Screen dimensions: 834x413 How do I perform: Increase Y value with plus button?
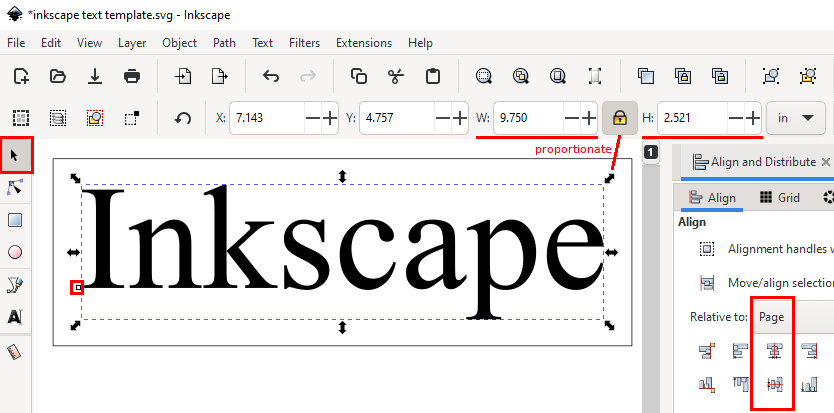pyautogui.click(x=460, y=118)
